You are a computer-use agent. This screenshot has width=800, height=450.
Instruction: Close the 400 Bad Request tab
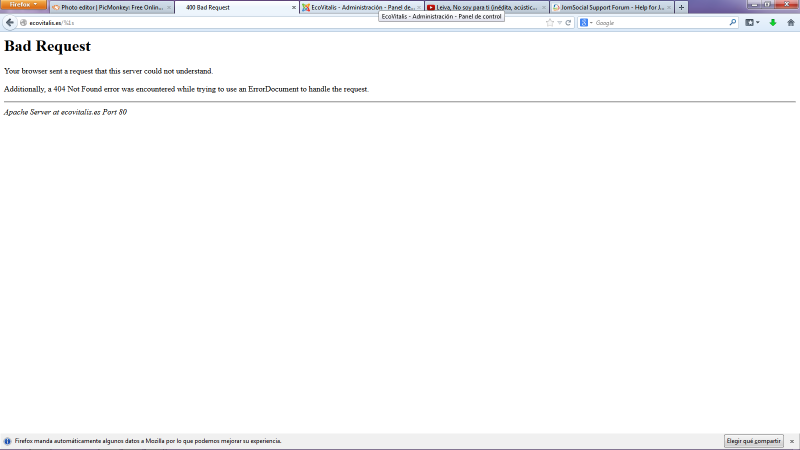click(x=293, y=7)
